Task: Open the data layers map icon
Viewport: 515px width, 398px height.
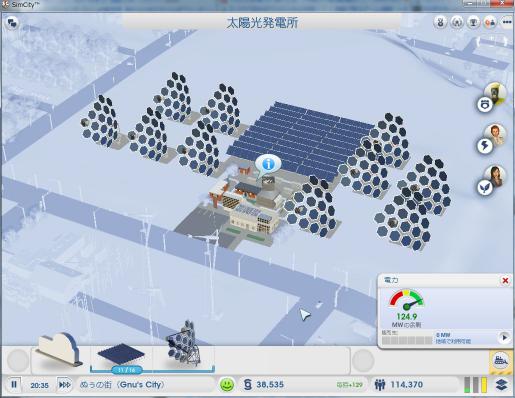Action: click(501, 385)
